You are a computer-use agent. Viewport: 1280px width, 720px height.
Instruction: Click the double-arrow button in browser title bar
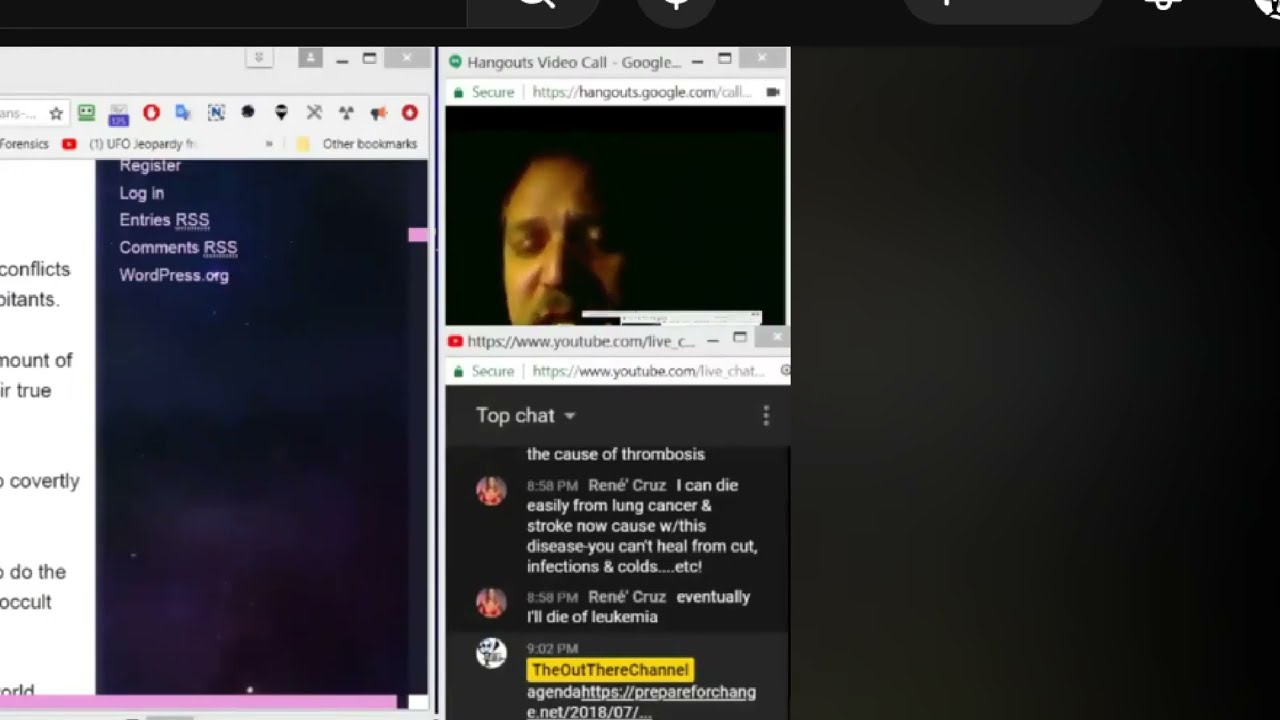(259, 58)
